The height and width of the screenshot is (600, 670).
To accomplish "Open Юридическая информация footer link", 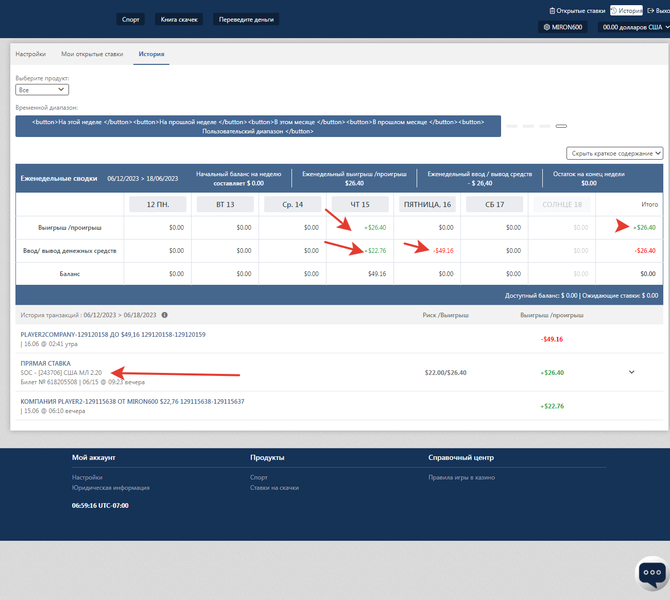I will pos(111,488).
